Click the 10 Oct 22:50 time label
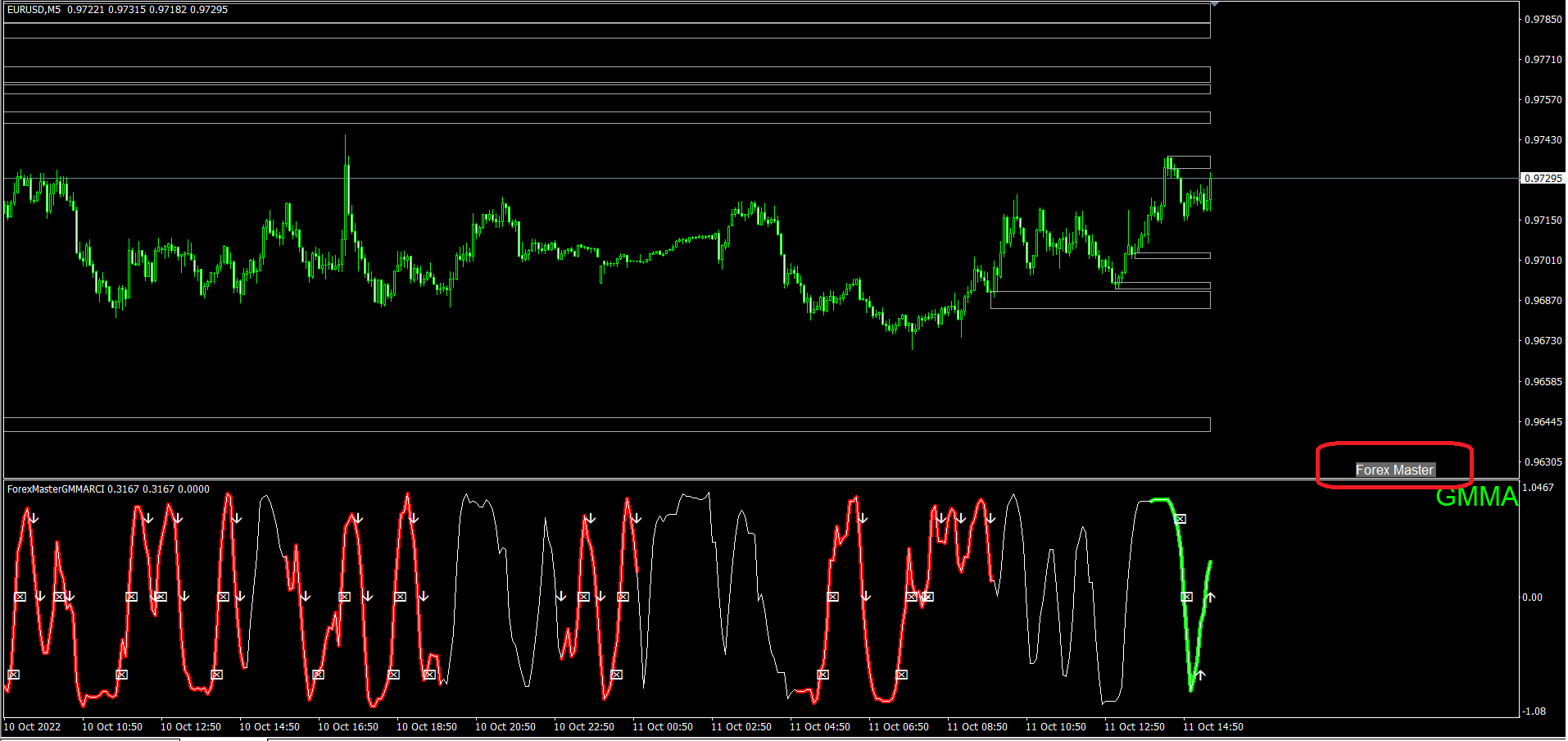1568x741 pixels. 584,727
